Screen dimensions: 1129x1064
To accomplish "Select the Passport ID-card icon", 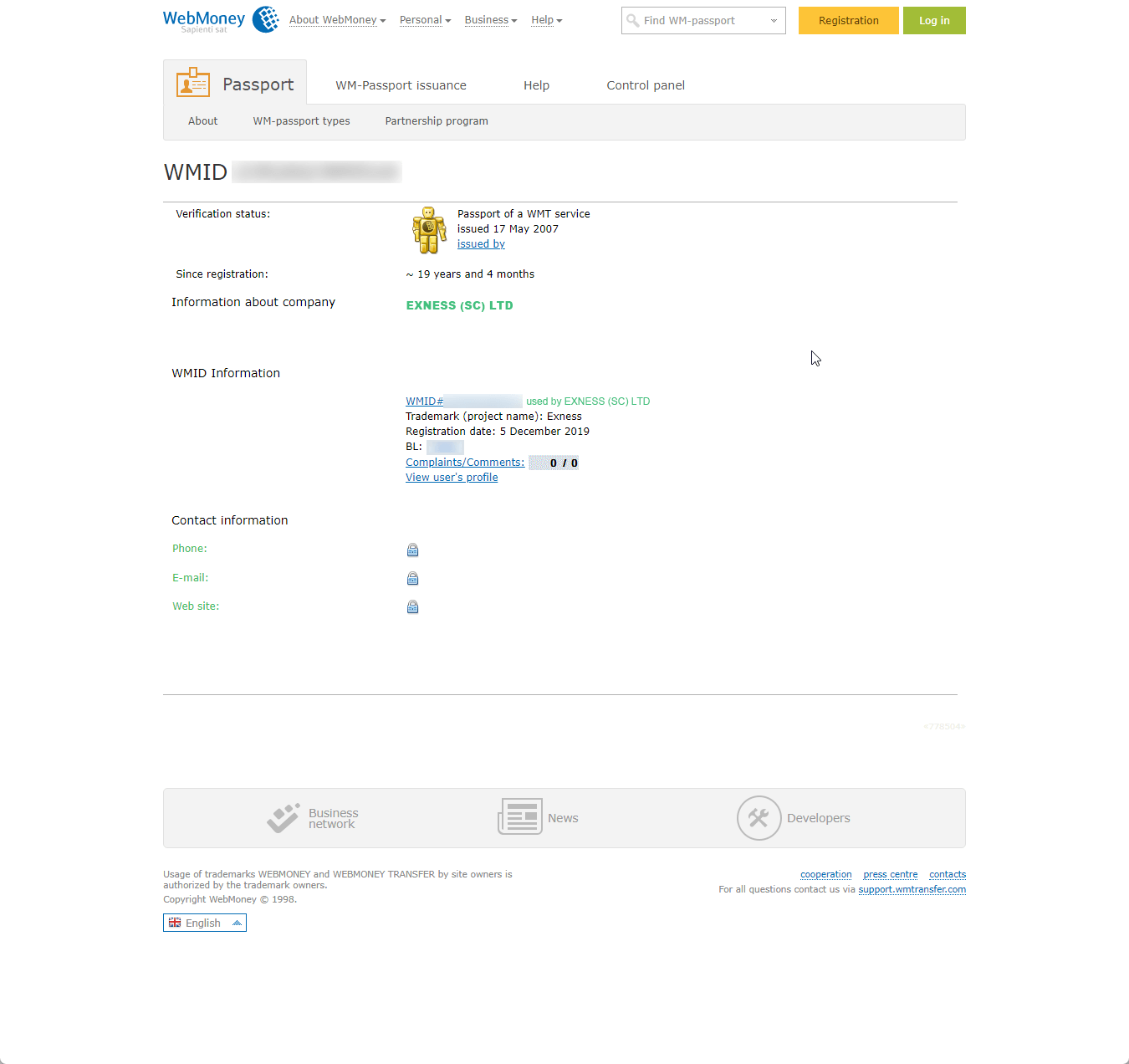I will (x=192, y=82).
